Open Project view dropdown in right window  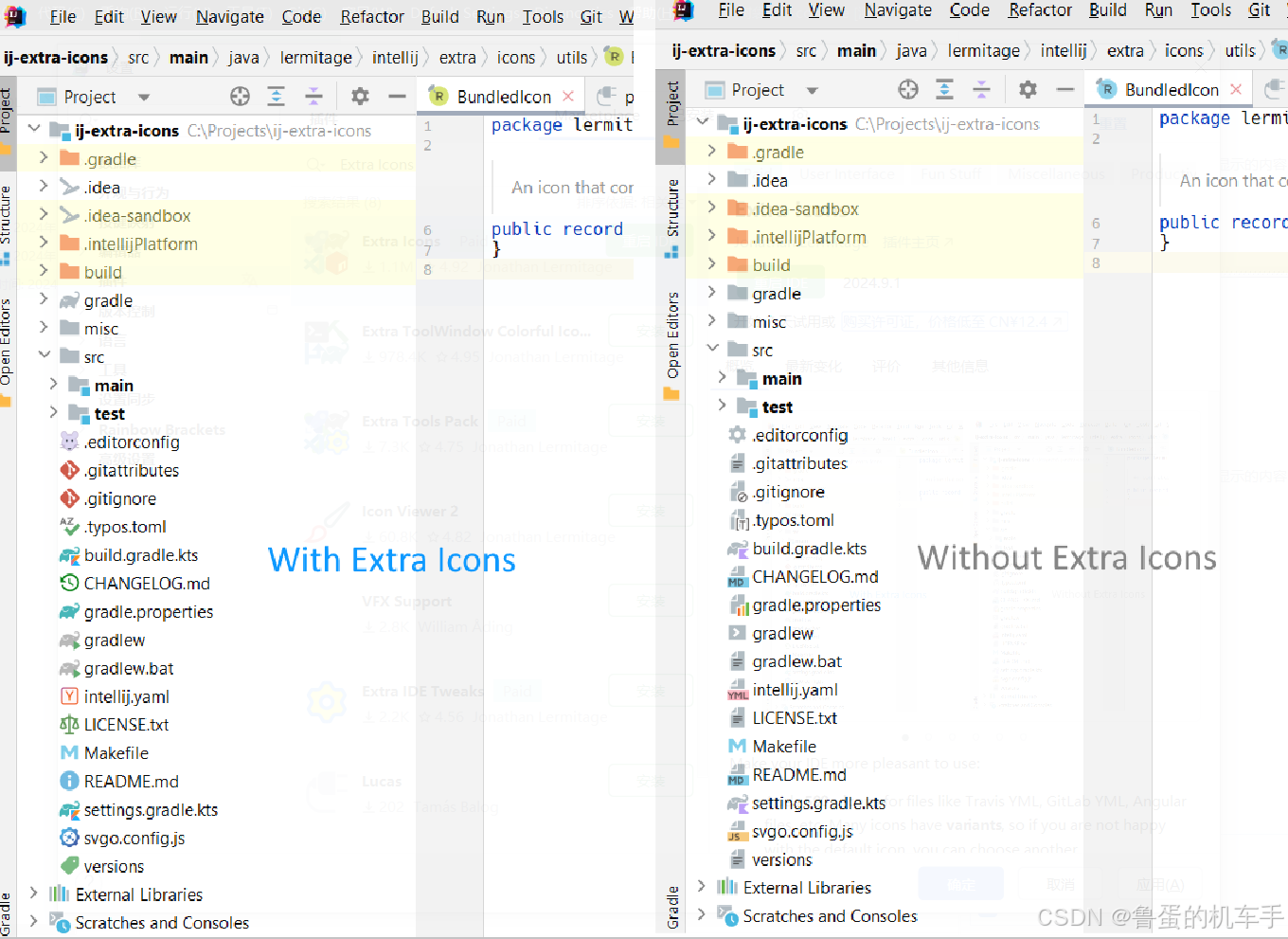(812, 90)
